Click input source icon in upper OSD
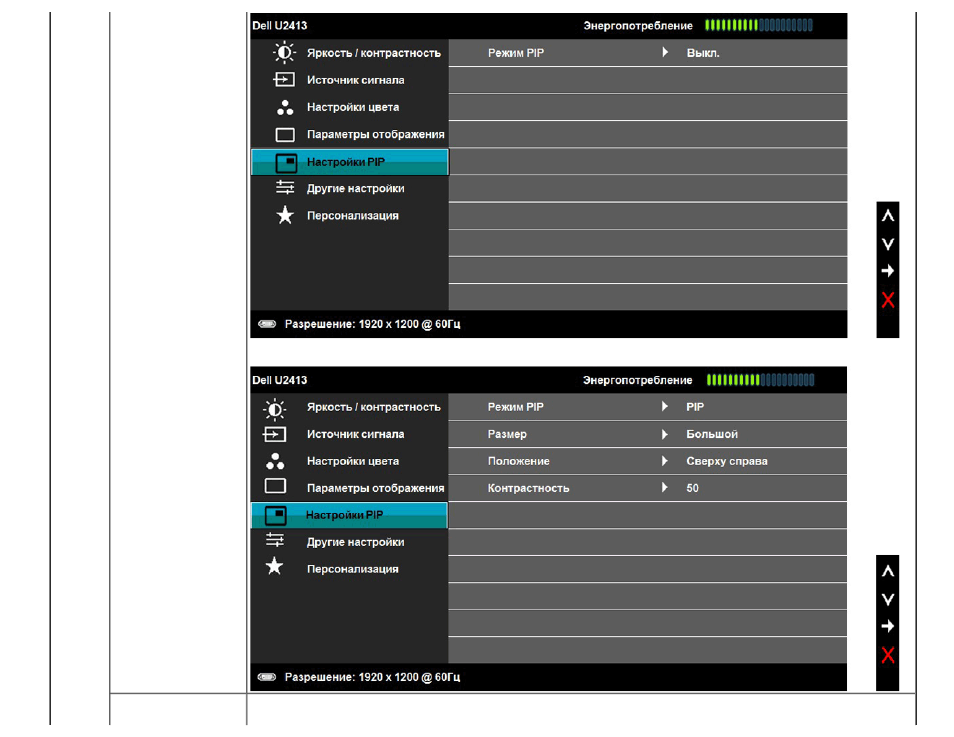 [x=284, y=80]
